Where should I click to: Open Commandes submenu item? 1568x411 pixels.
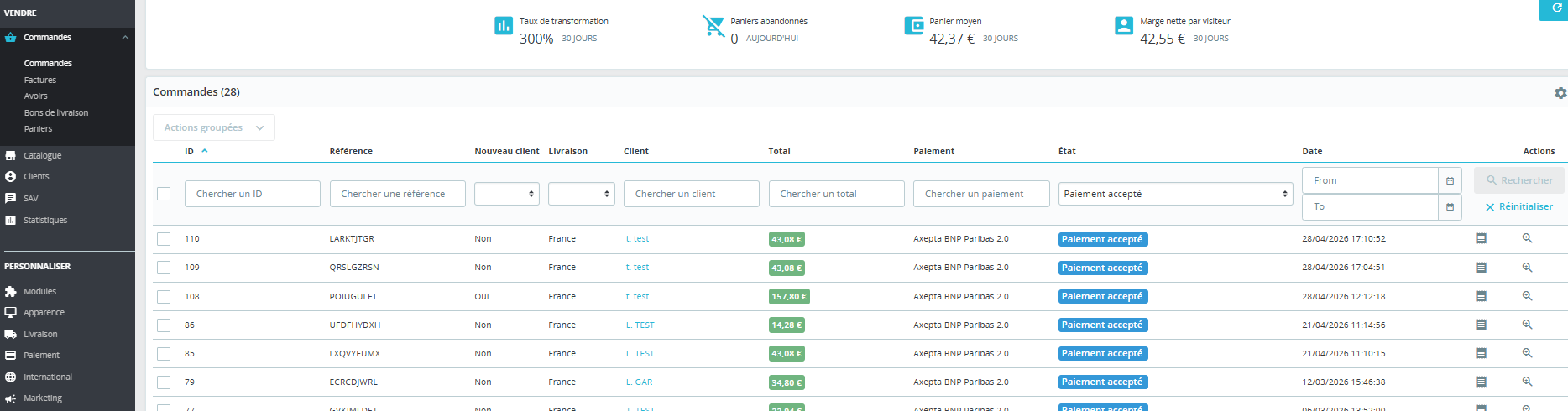pos(48,63)
